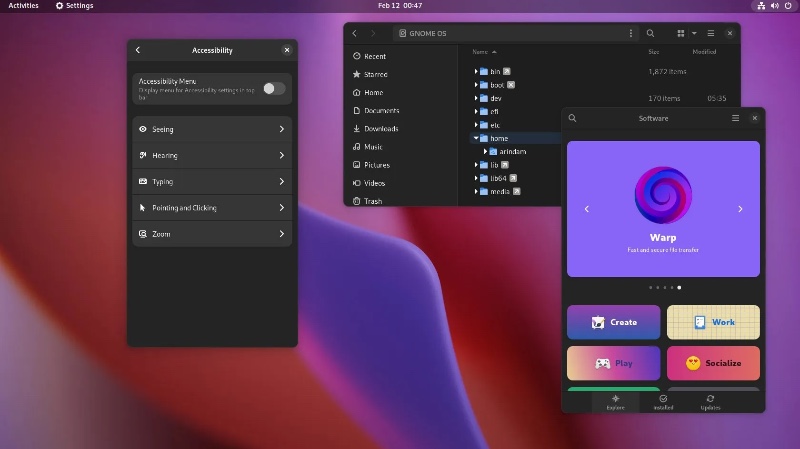Click the search icon in Software window
This screenshot has width=800, height=449.
[x=573, y=118]
